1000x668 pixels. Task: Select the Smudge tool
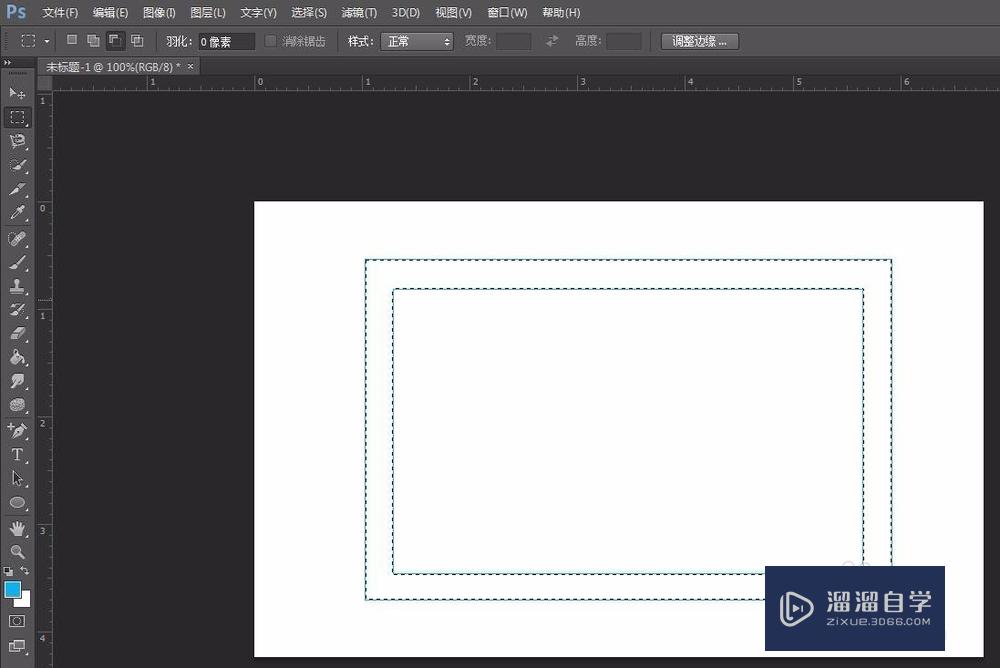[17, 382]
